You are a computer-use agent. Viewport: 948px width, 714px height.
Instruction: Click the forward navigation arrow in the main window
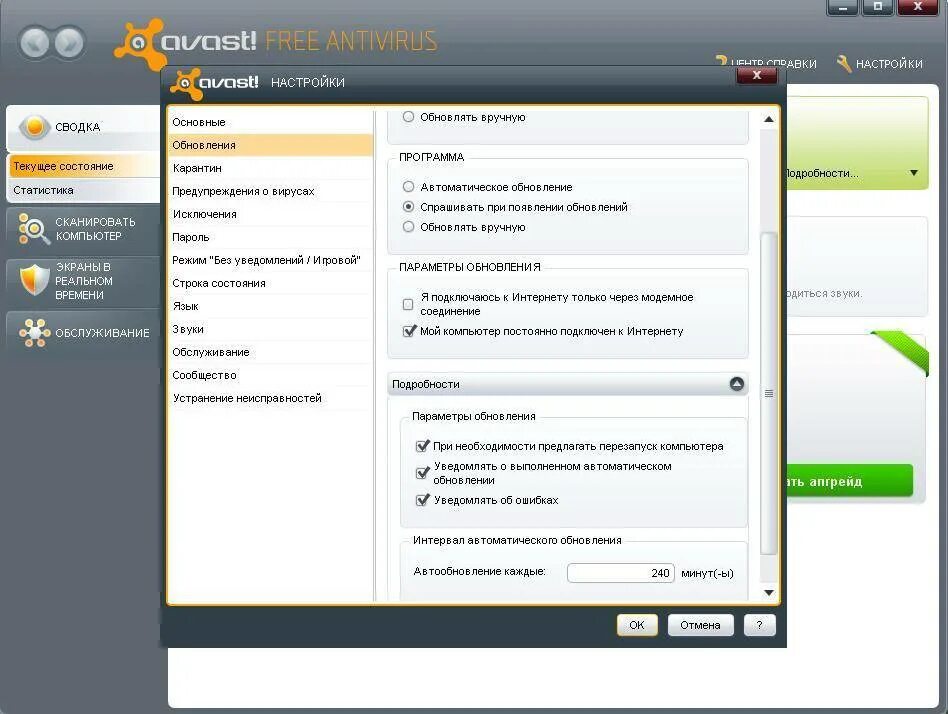[x=69, y=43]
